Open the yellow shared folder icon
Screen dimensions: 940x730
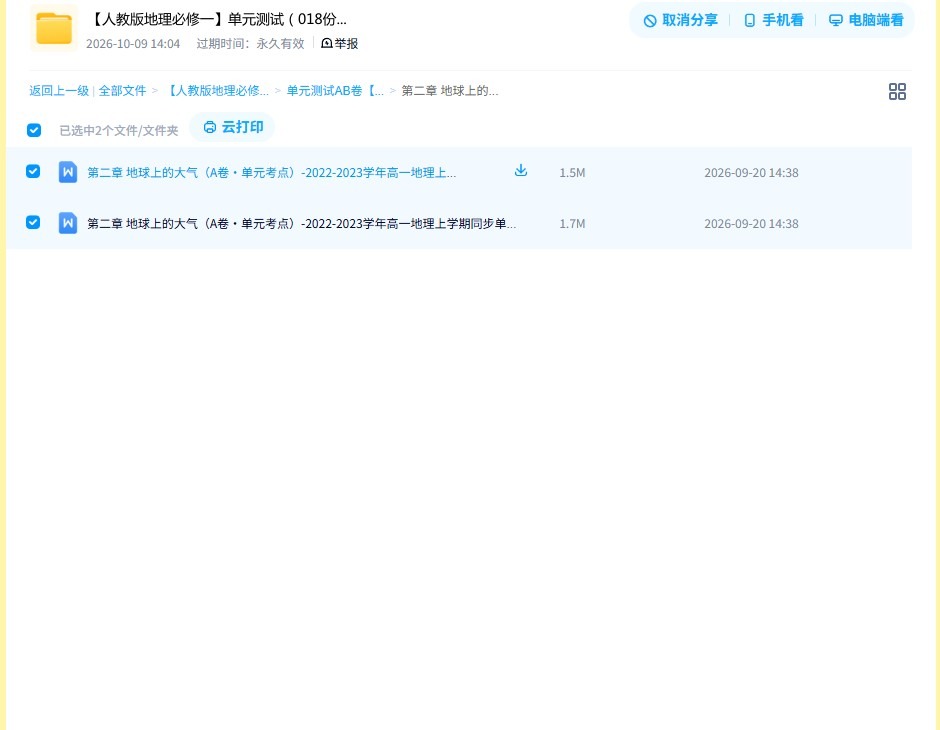[54, 28]
